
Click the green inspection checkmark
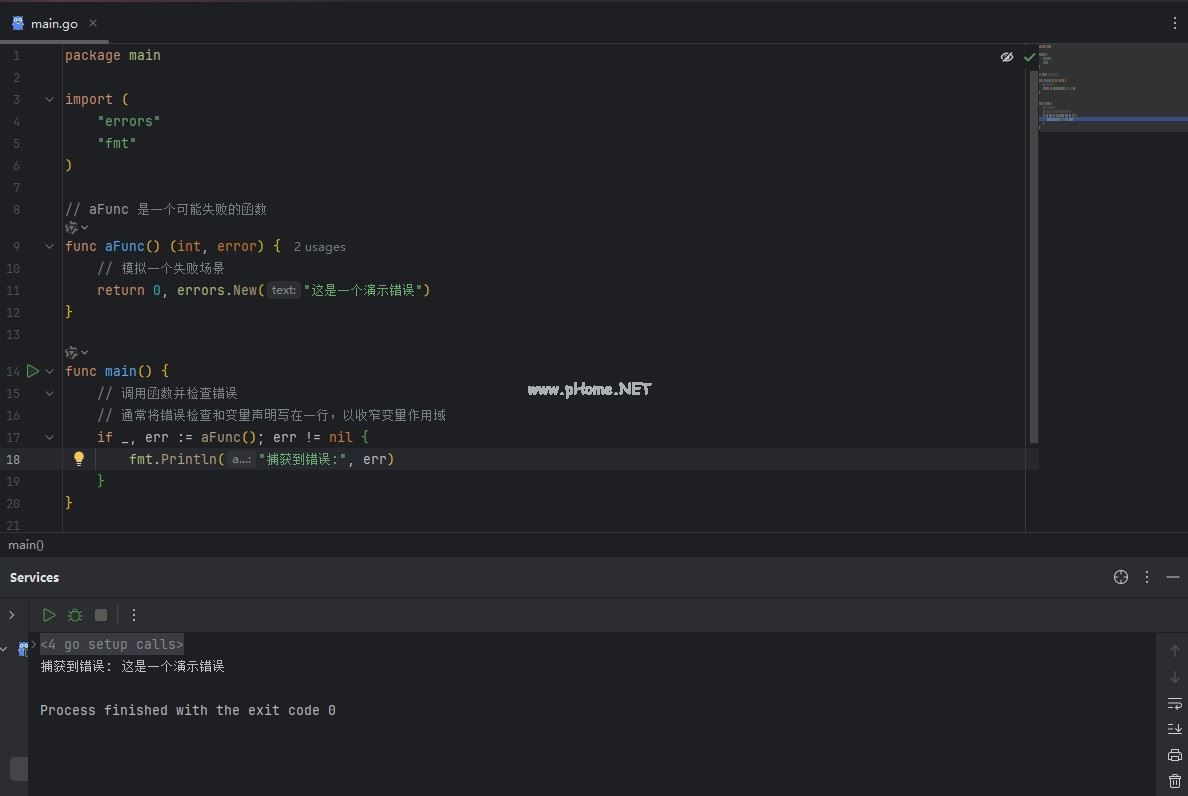1029,57
